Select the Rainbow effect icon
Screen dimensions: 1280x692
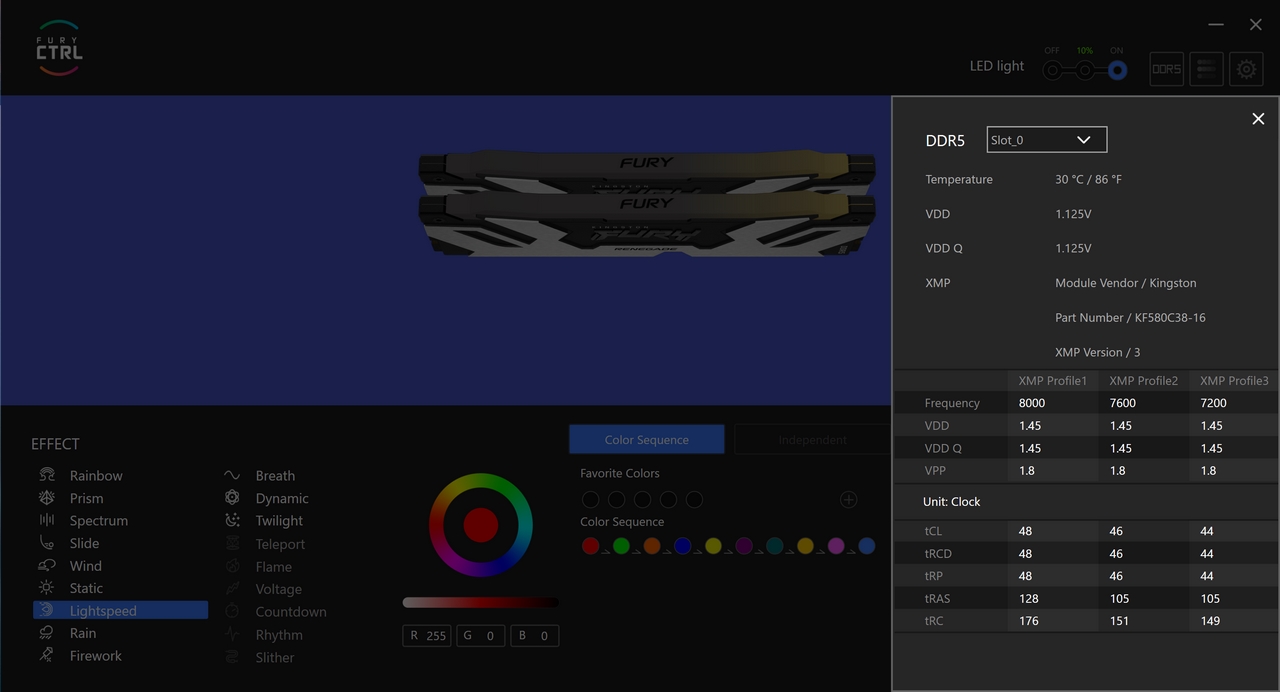click(x=47, y=475)
